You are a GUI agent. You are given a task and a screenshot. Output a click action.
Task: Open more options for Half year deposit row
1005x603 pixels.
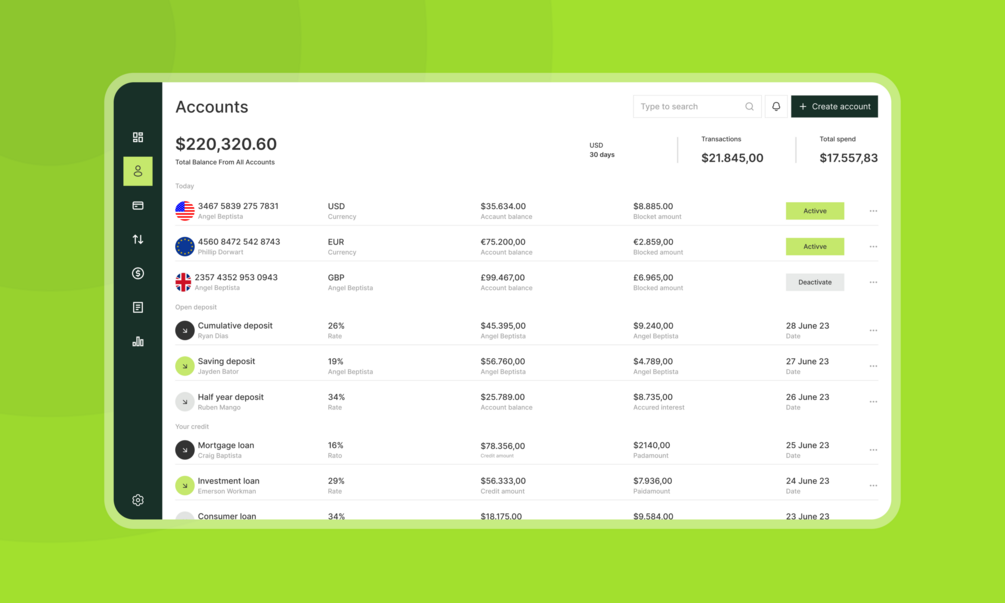pyautogui.click(x=873, y=402)
